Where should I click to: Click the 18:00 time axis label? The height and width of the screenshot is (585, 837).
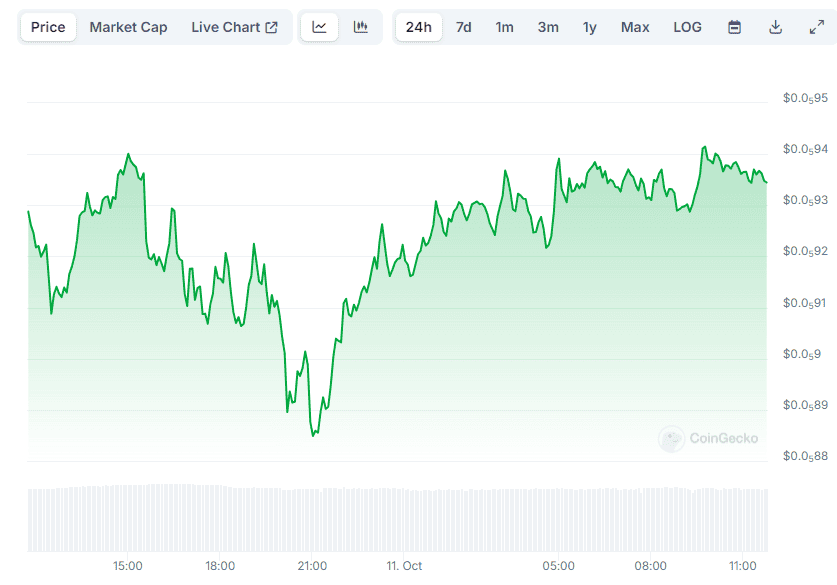click(220, 566)
